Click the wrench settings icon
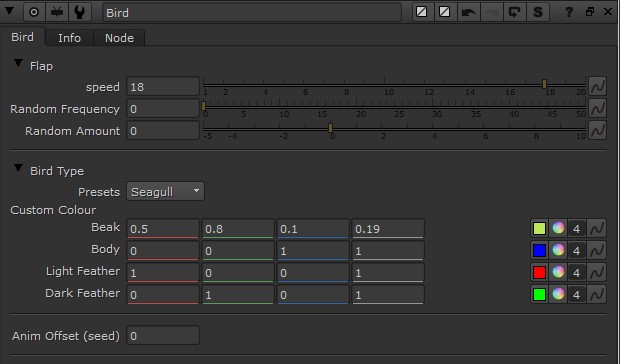Image resolution: width=620 pixels, height=364 pixels. click(79, 12)
